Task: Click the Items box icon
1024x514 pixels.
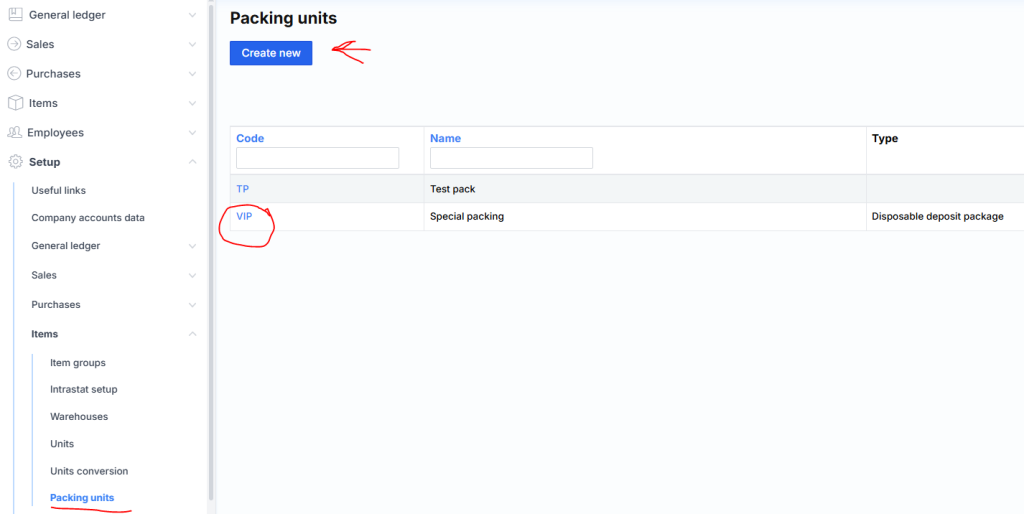Action: [15, 103]
